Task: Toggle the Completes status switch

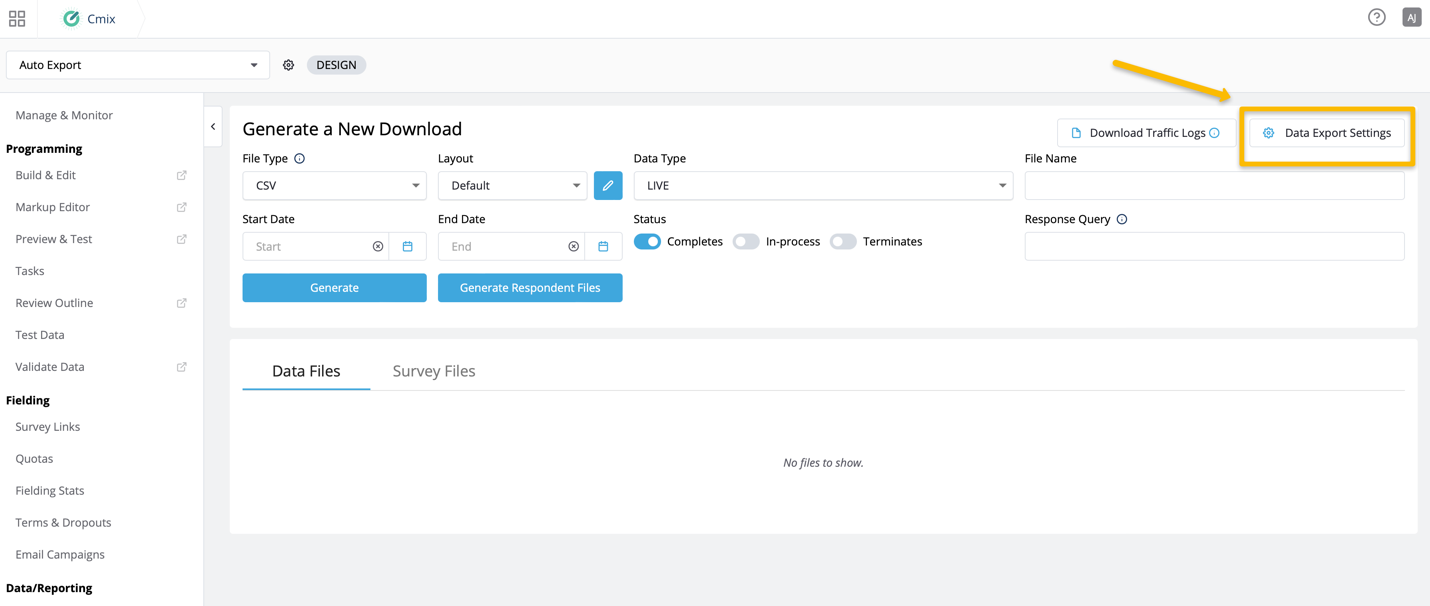Action: coord(647,242)
